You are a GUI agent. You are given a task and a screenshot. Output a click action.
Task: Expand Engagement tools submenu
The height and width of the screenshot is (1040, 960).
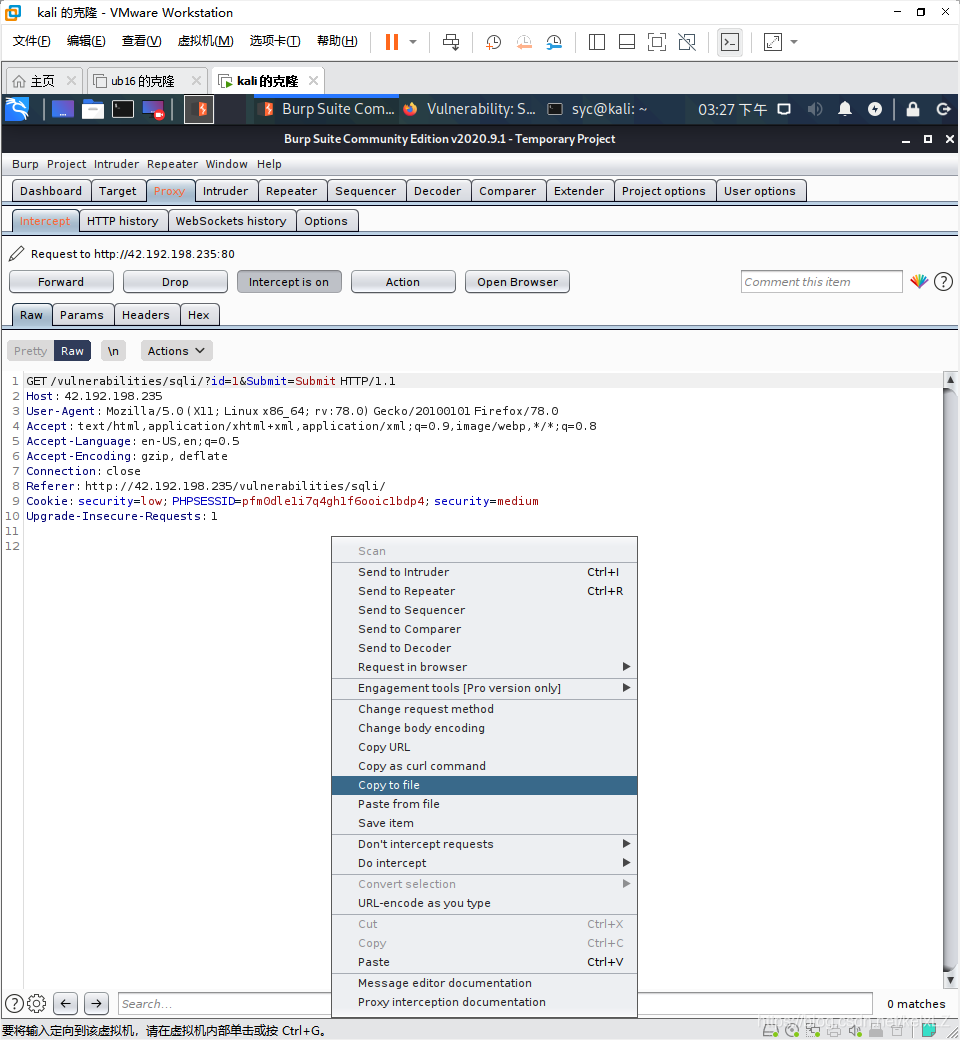[484, 688]
